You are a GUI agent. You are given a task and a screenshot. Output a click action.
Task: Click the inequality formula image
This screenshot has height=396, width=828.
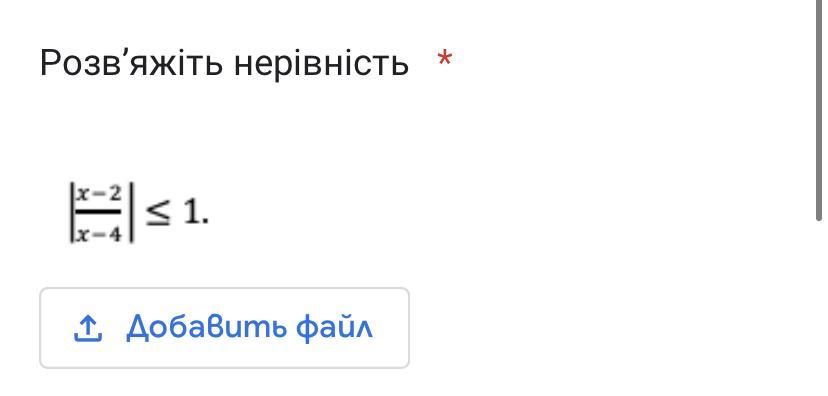coord(139,212)
